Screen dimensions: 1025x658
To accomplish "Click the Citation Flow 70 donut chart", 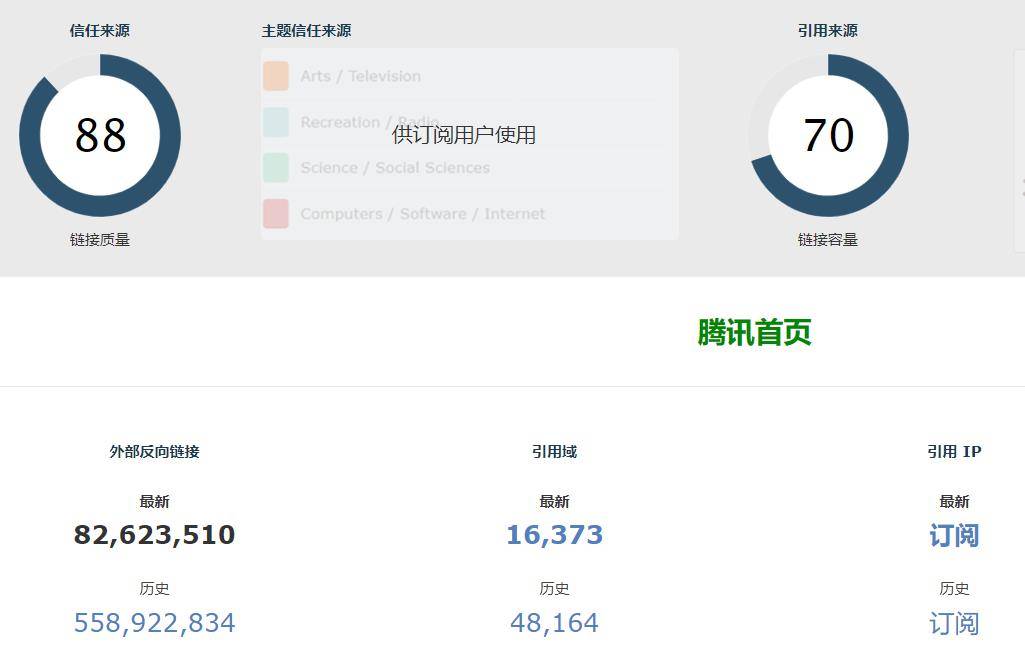I will tap(828, 135).
